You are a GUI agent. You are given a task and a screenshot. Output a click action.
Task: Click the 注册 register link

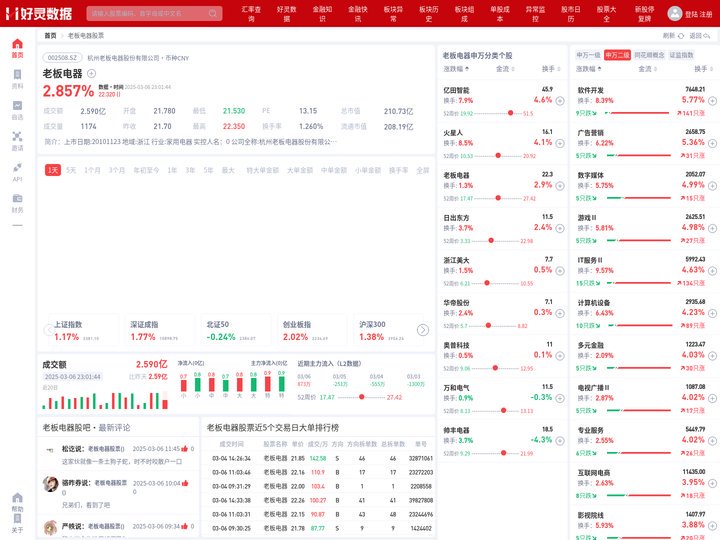706,14
